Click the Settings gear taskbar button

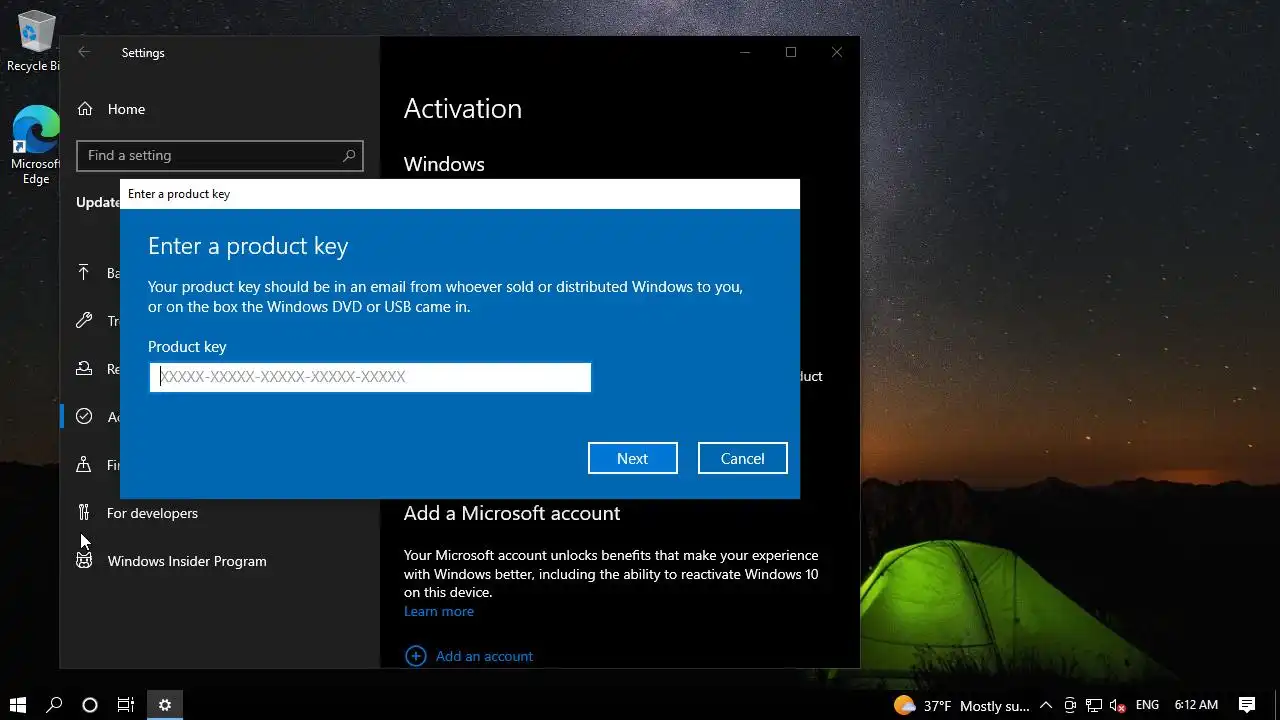(165, 705)
